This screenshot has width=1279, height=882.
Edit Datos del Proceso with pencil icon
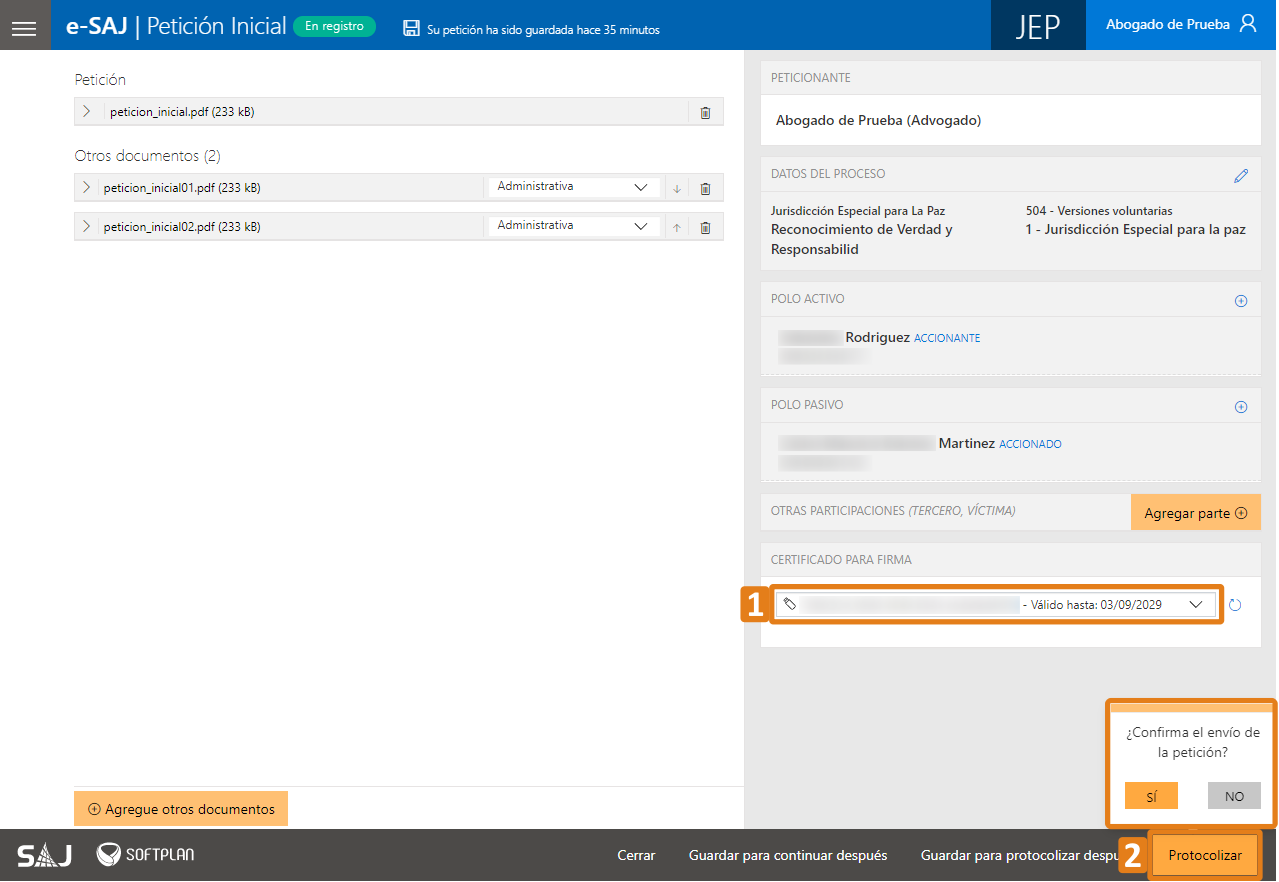pos(1241,176)
